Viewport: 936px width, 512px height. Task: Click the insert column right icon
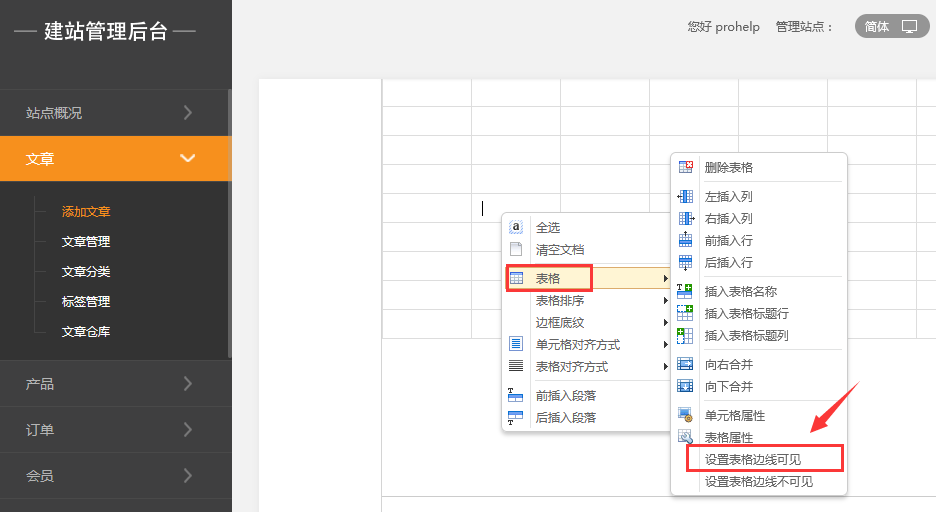point(685,218)
